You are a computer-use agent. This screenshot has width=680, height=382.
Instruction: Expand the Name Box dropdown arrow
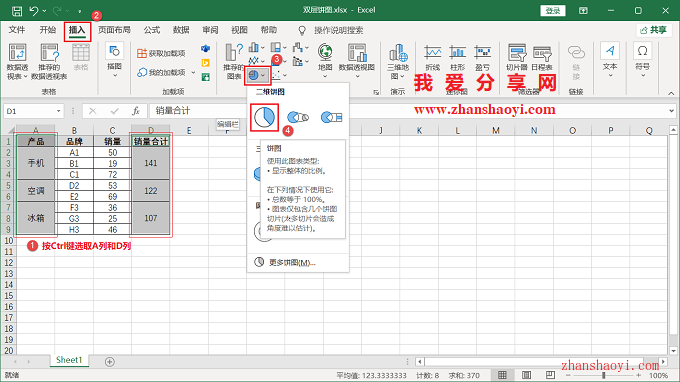[59, 111]
